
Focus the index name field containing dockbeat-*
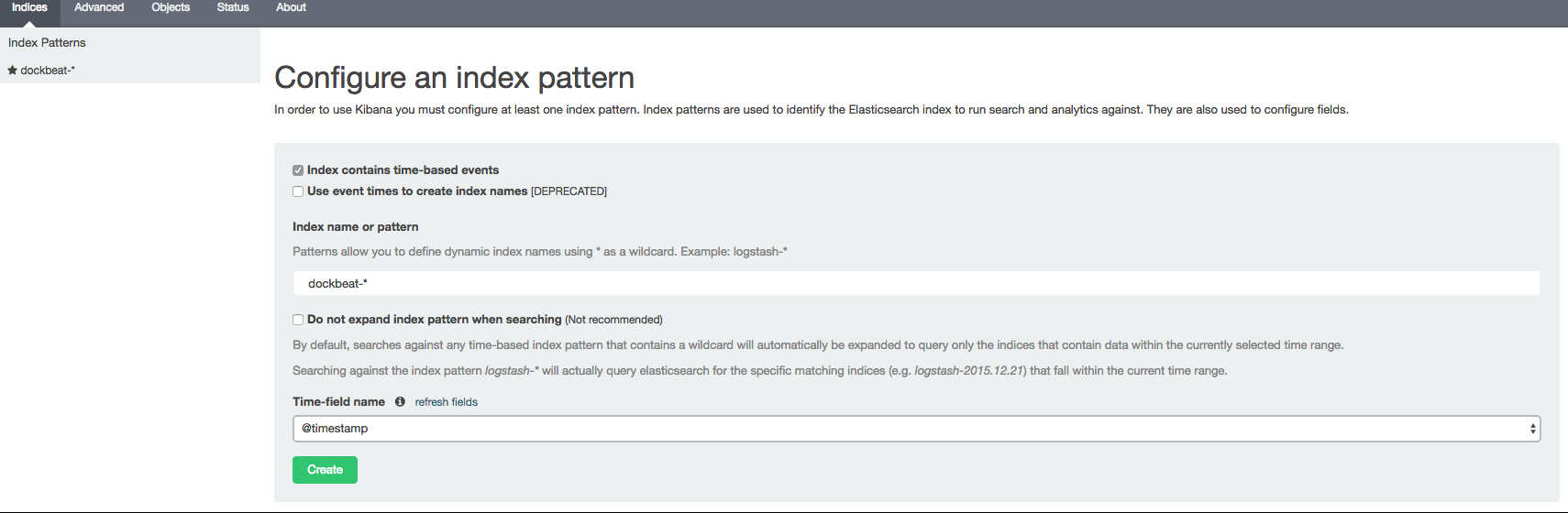coord(916,283)
